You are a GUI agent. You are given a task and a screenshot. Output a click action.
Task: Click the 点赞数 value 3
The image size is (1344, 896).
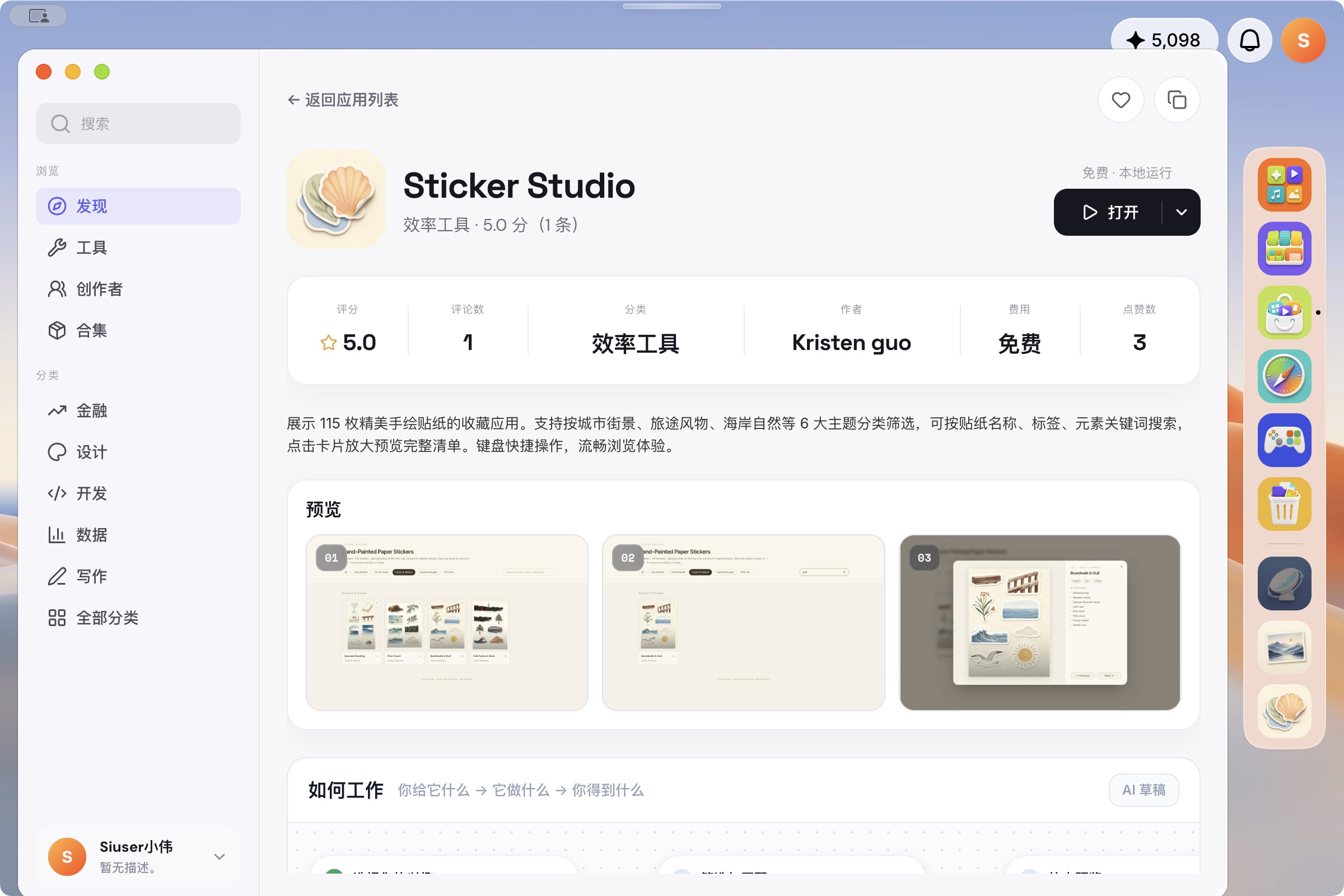[1139, 342]
